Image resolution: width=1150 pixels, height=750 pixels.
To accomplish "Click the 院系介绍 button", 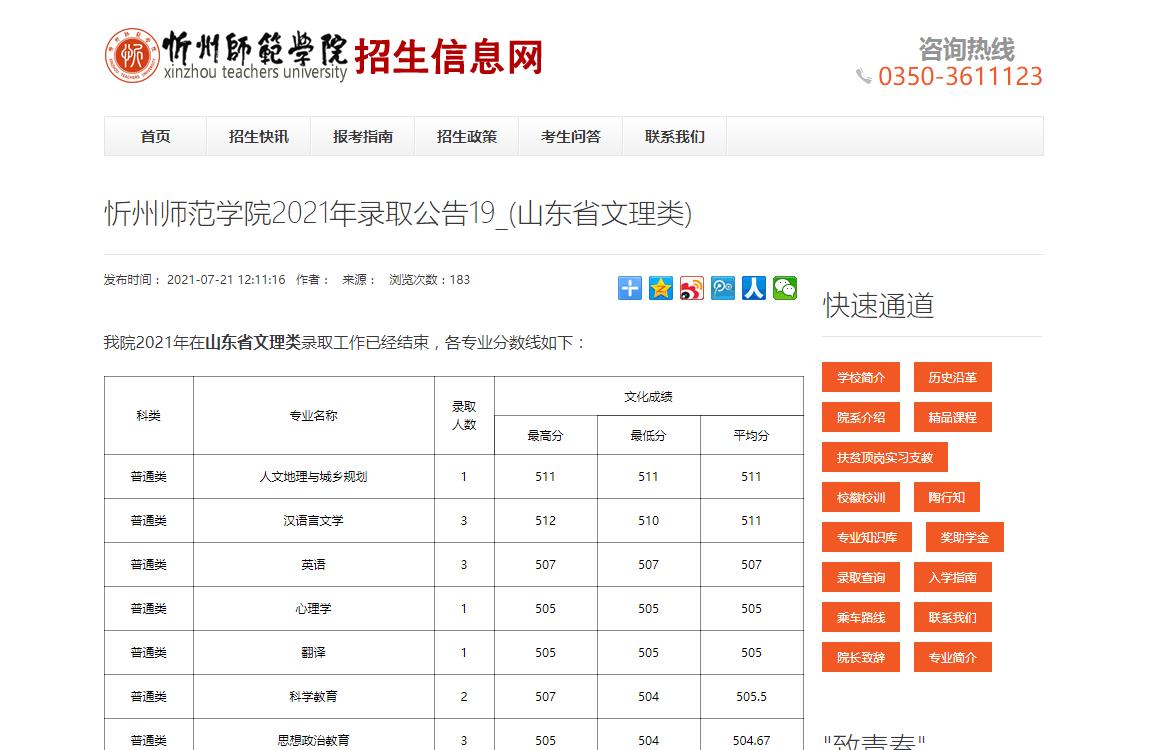I will pyautogui.click(x=861, y=417).
